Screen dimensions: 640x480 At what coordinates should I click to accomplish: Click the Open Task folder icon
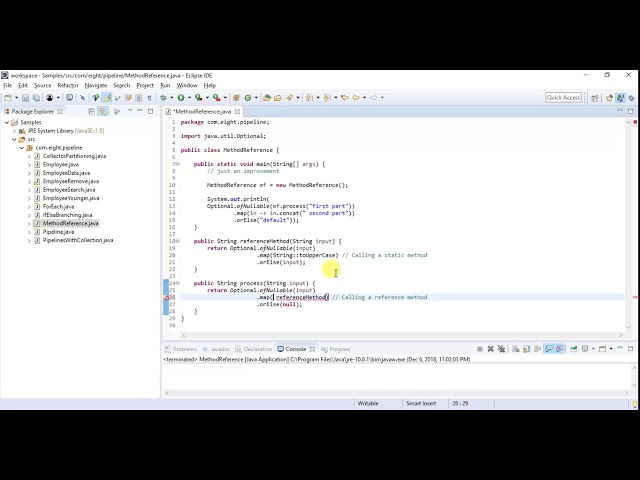278,98
